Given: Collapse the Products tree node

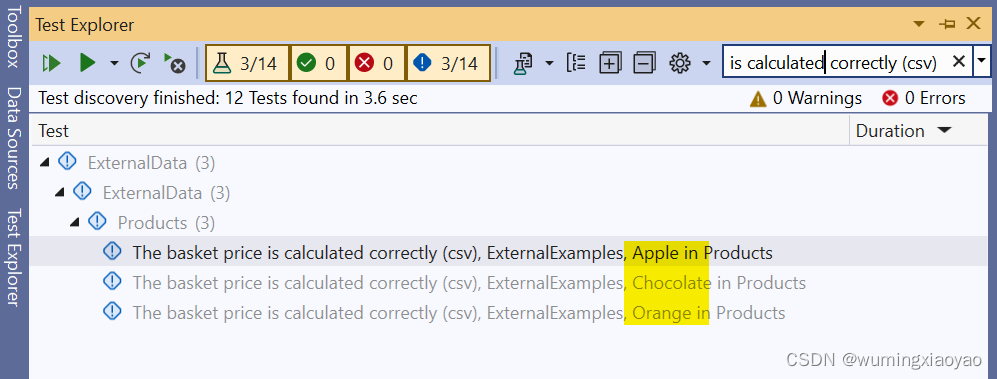Looking at the screenshot, I should coord(74,223).
